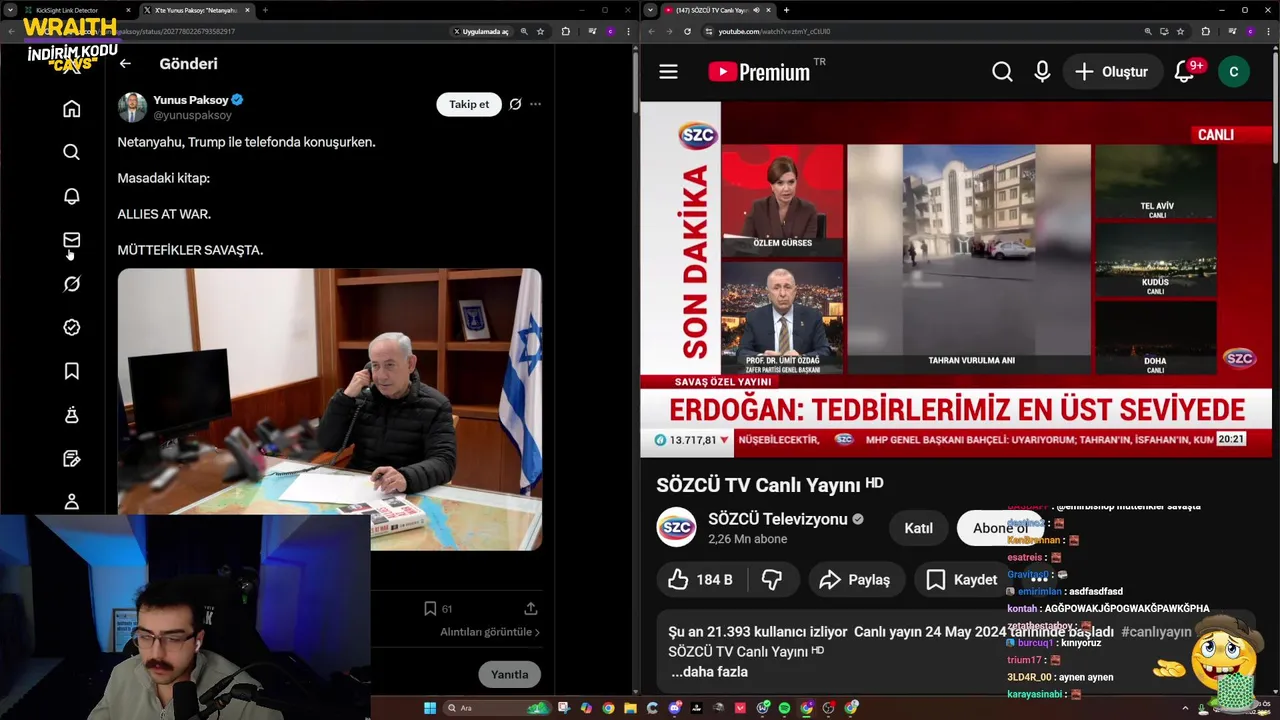
Task: Click the SÖZCÜ TV live video player
Action: (x=956, y=279)
